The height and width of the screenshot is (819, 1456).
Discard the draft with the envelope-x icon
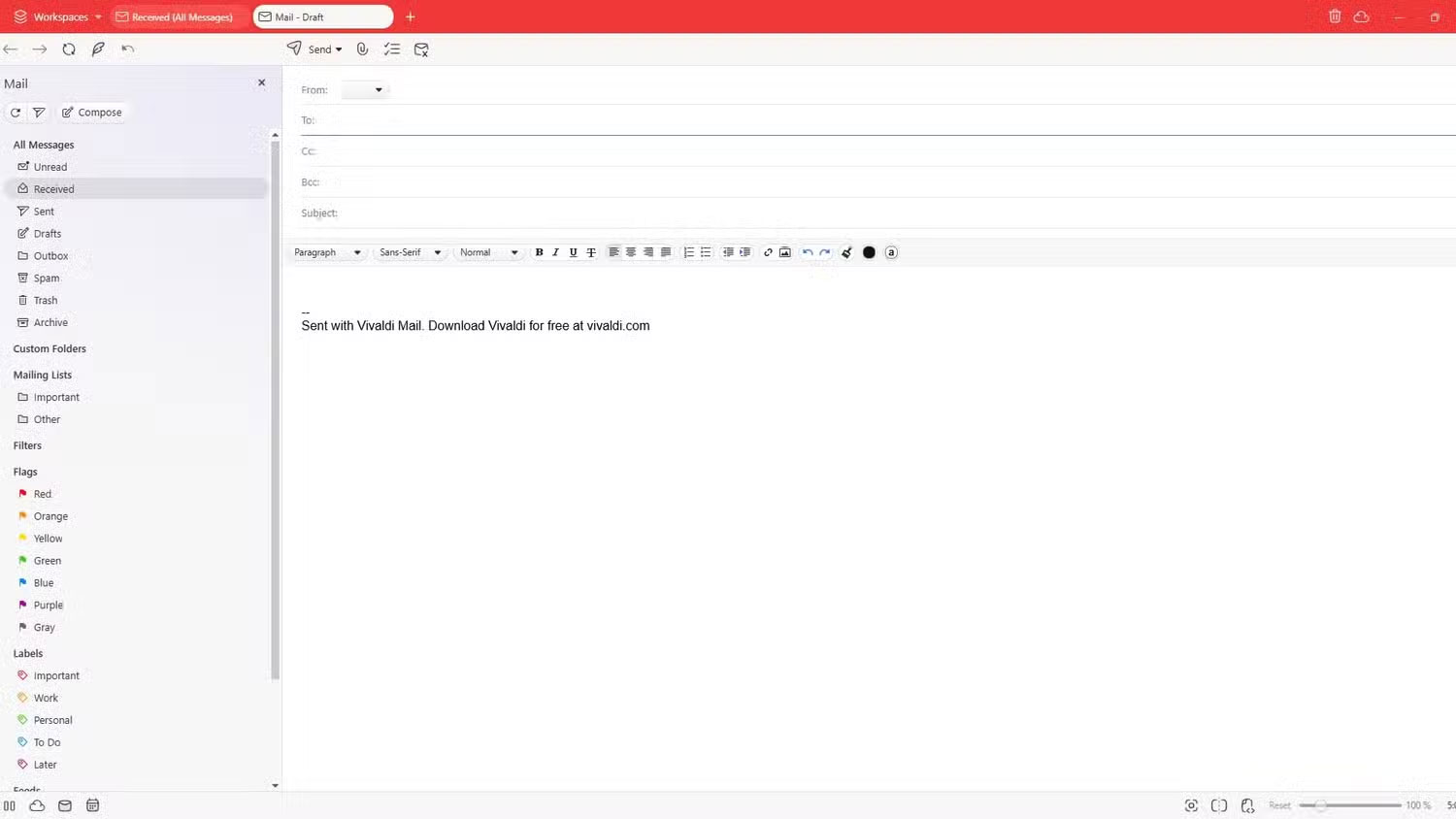click(421, 49)
